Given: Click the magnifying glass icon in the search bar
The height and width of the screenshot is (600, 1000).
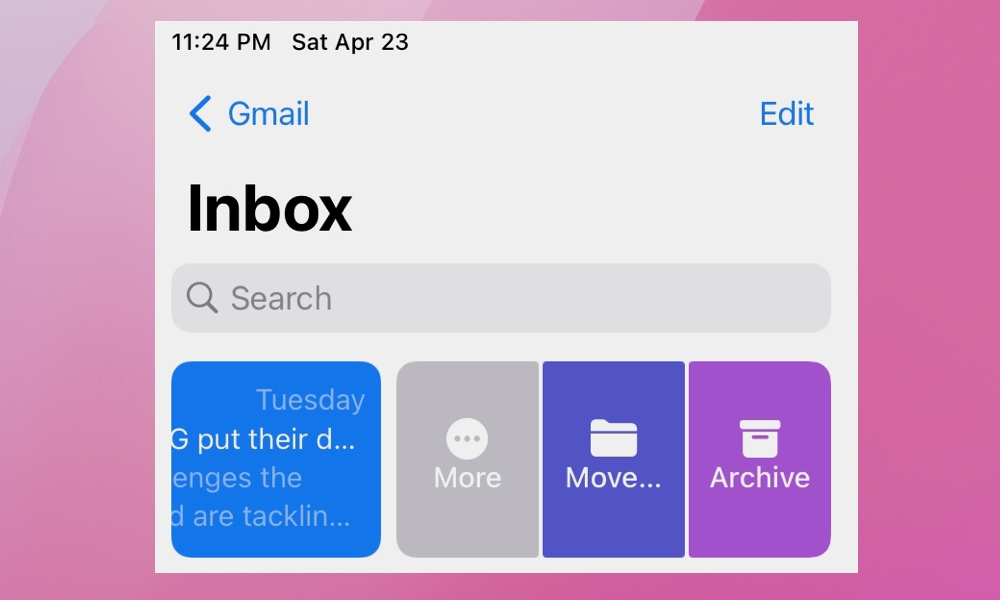Looking at the screenshot, I should [x=203, y=297].
